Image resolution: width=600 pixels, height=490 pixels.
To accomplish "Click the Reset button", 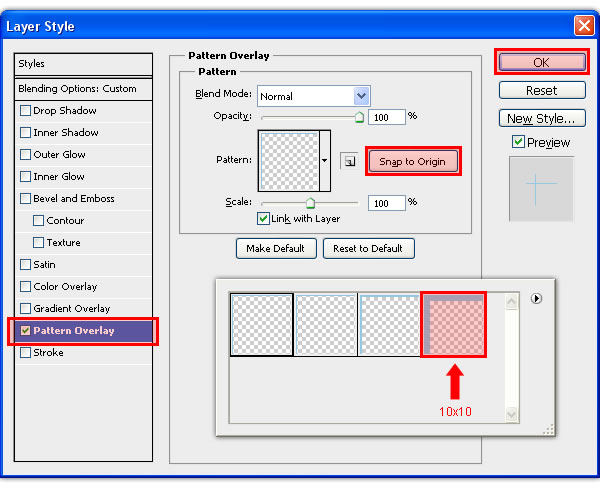I will pos(542,91).
